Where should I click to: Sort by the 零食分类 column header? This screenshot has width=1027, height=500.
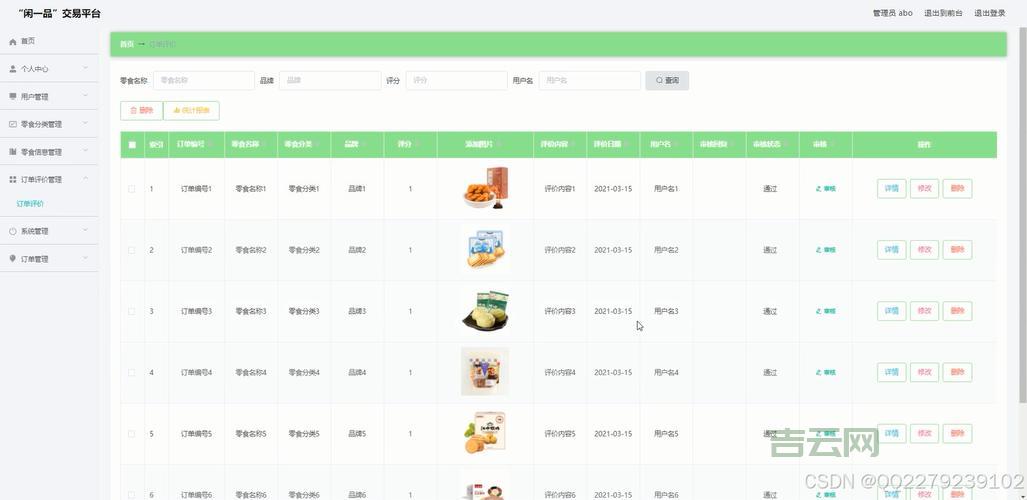(x=304, y=145)
